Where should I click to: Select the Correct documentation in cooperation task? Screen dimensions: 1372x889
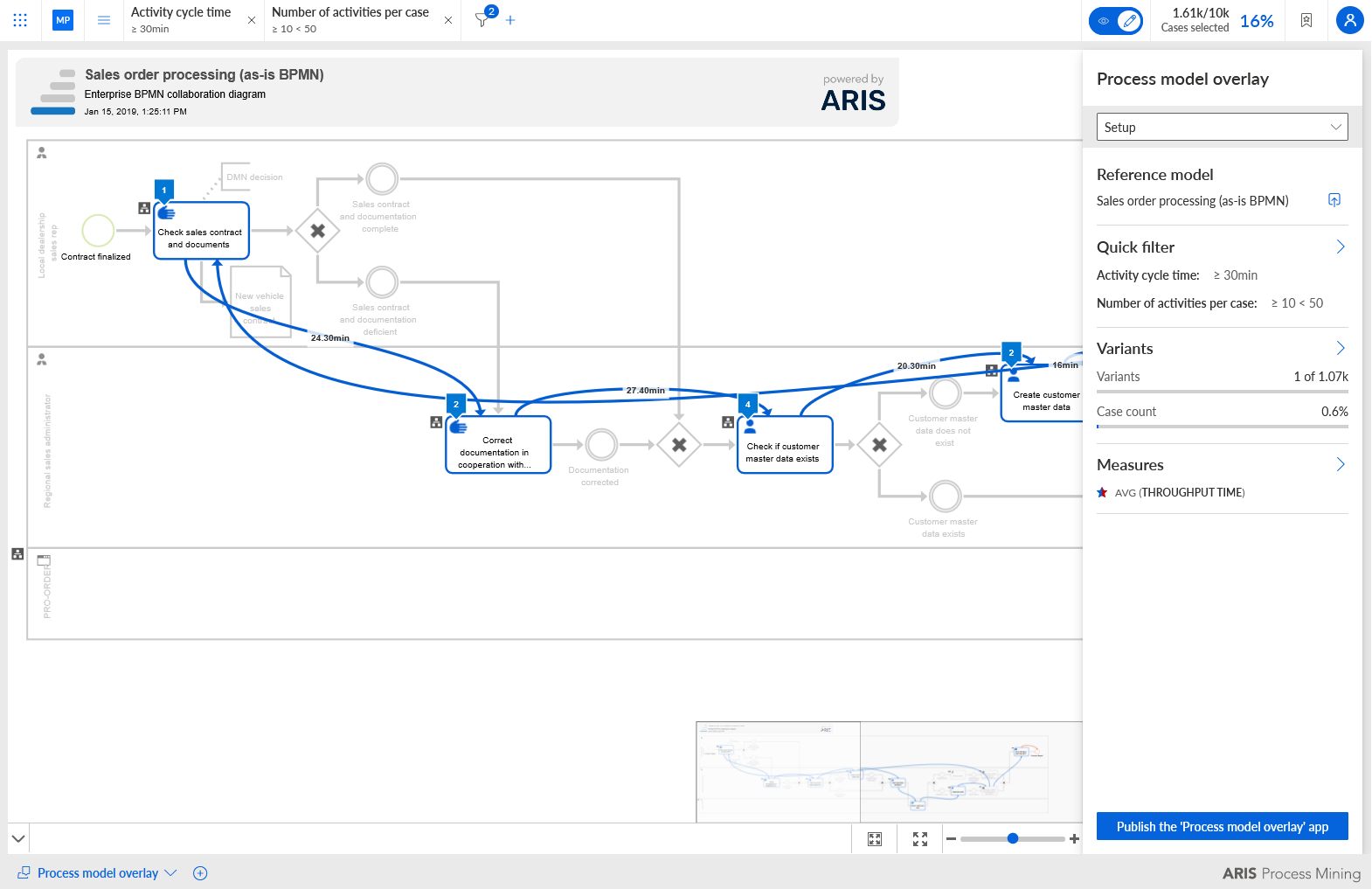pyautogui.click(x=498, y=445)
